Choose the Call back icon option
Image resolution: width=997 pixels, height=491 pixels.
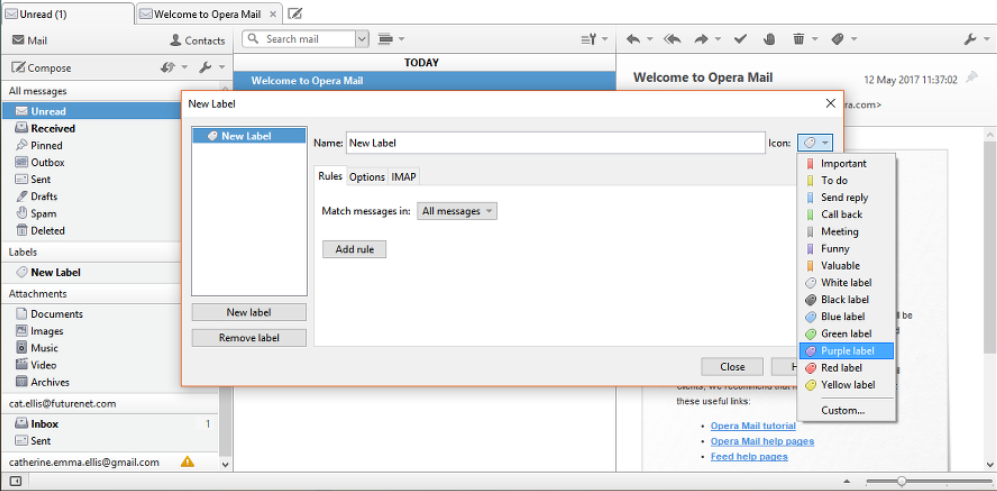coord(810,215)
